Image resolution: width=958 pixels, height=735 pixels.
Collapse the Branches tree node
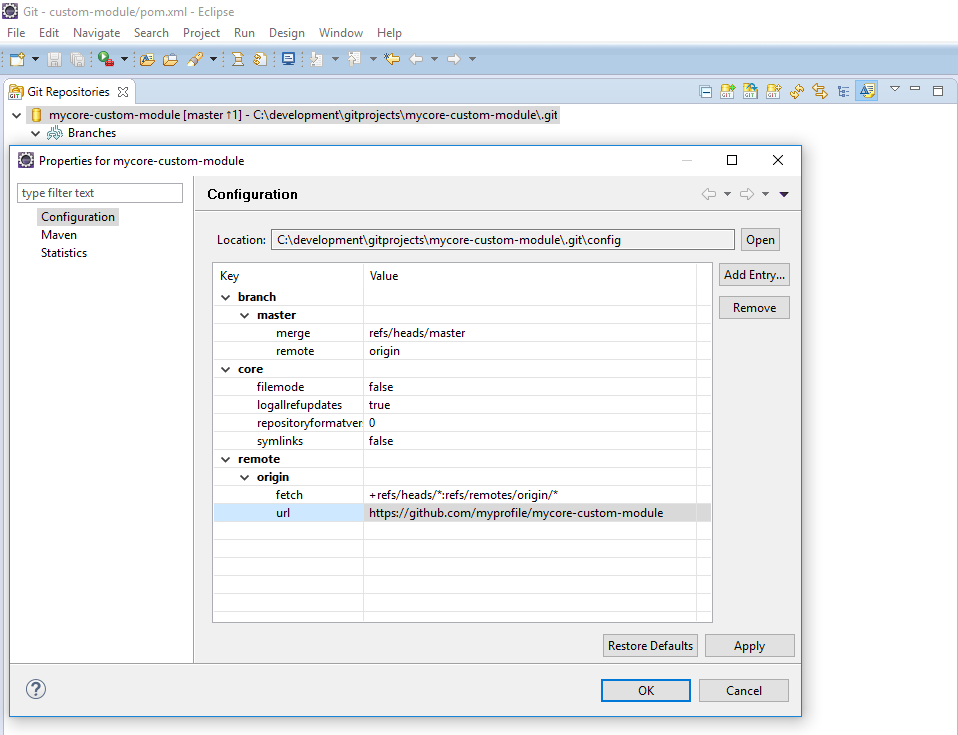(35, 133)
